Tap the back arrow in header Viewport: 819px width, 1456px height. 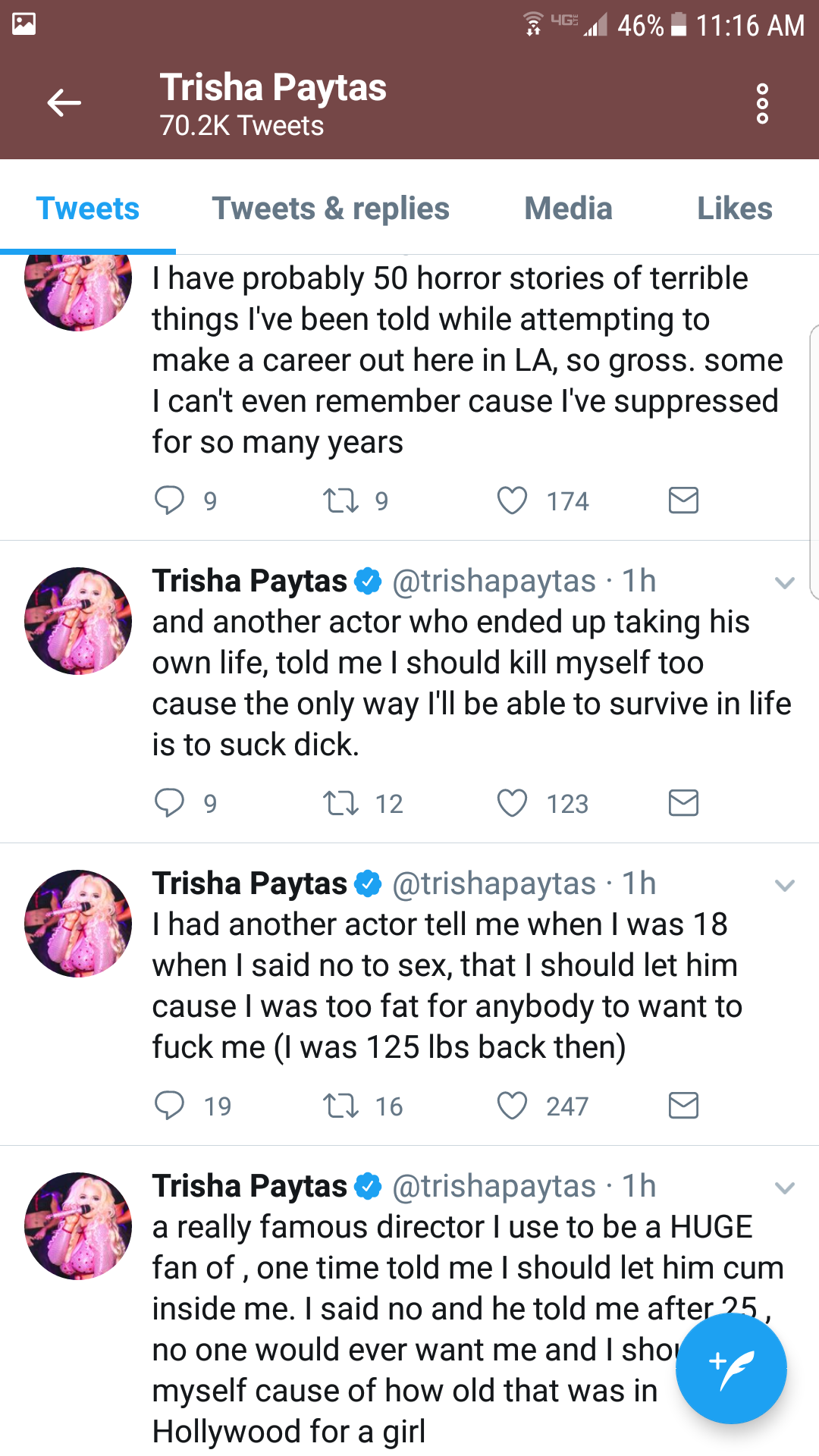coord(64,103)
